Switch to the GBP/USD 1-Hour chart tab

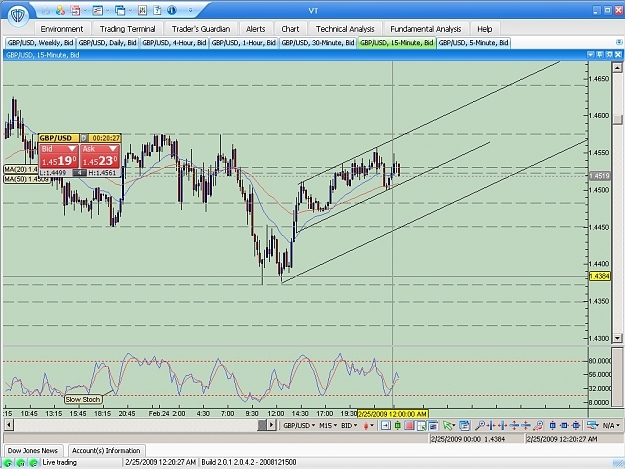(244, 43)
